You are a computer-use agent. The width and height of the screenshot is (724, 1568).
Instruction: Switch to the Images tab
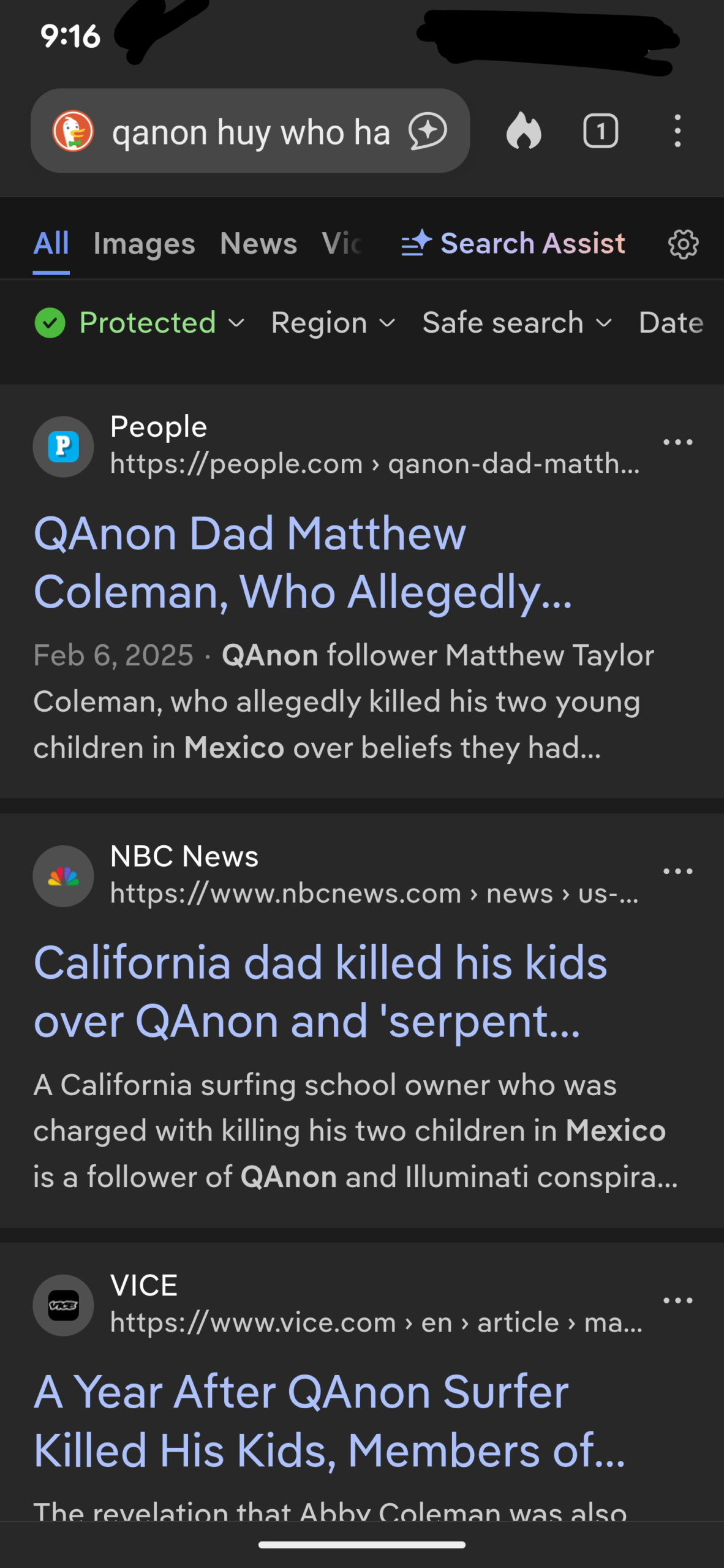coord(144,244)
